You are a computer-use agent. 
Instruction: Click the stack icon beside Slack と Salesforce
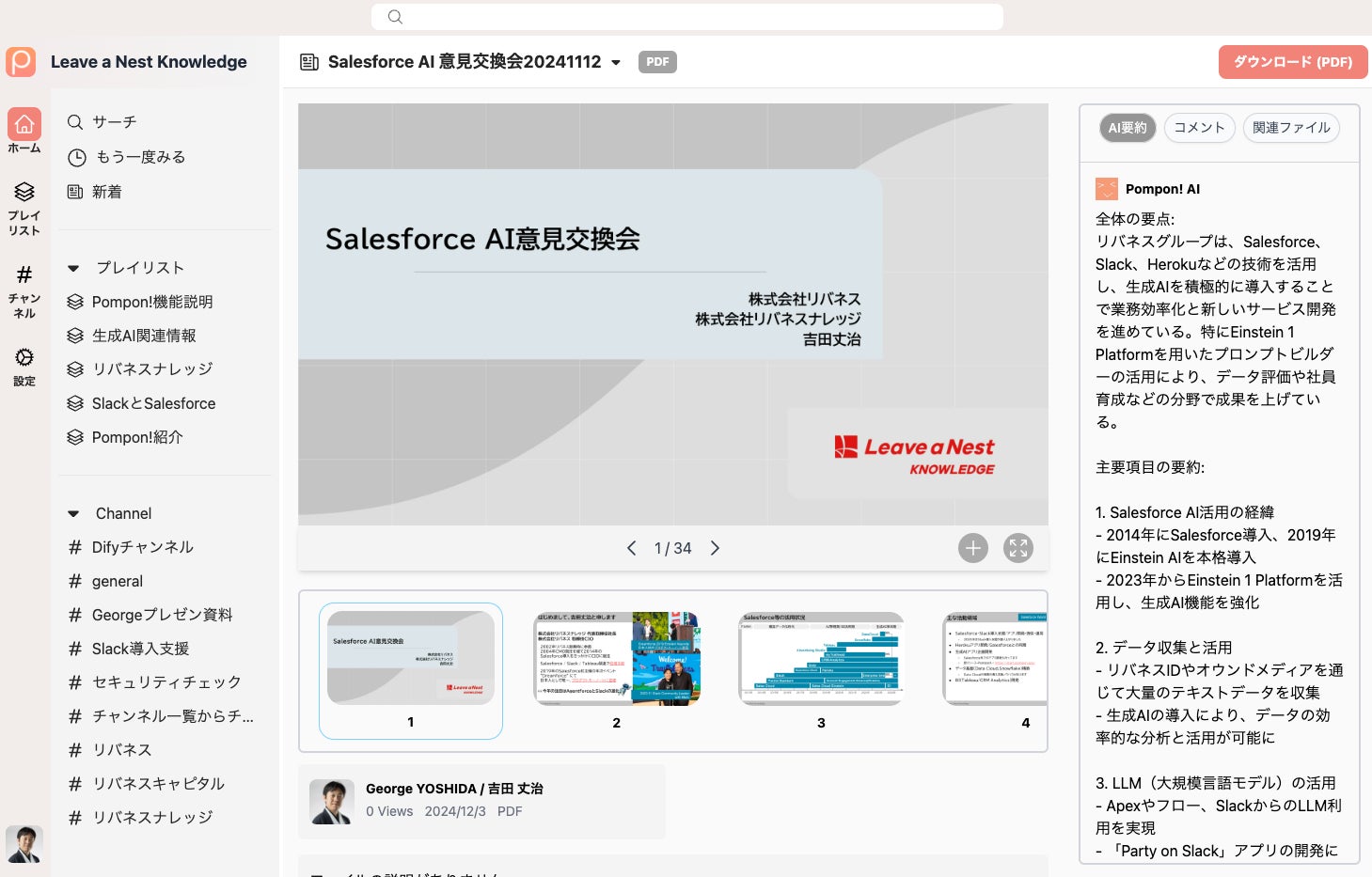point(75,403)
